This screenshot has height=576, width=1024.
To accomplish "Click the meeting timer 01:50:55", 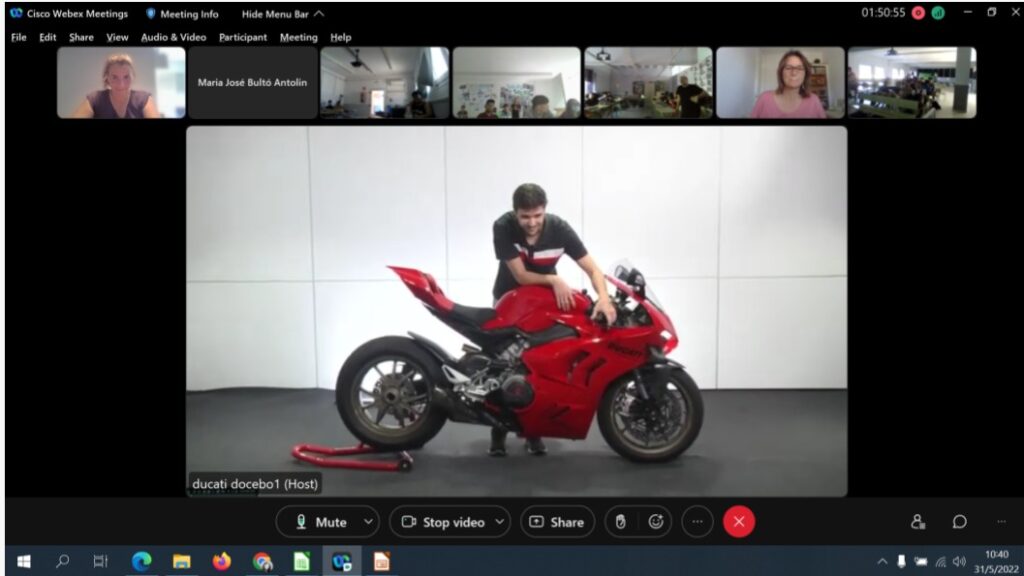I will click(x=883, y=12).
